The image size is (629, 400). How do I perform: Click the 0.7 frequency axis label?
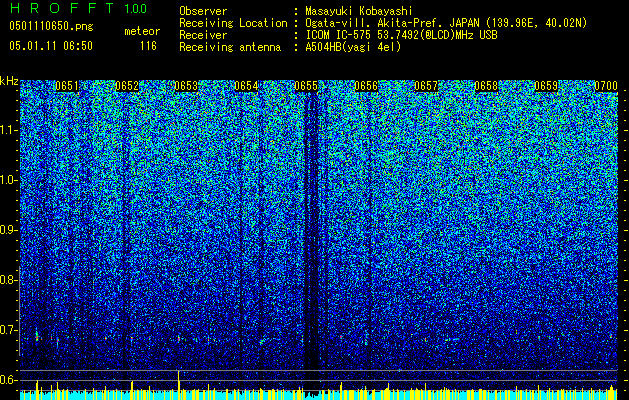[x=9, y=330]
